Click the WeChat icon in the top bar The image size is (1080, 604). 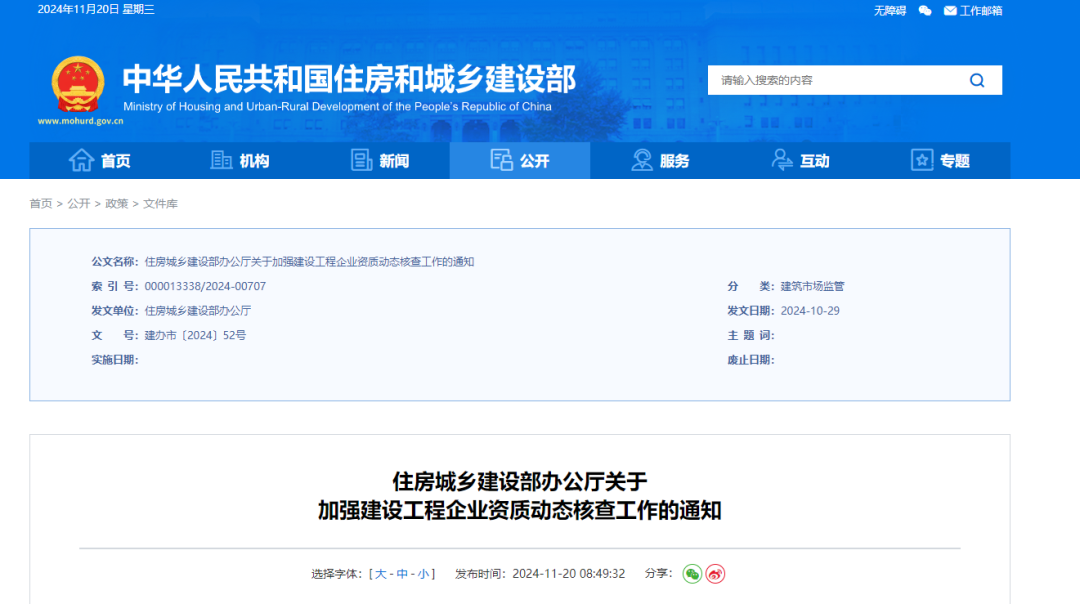[x=924, y=10]
